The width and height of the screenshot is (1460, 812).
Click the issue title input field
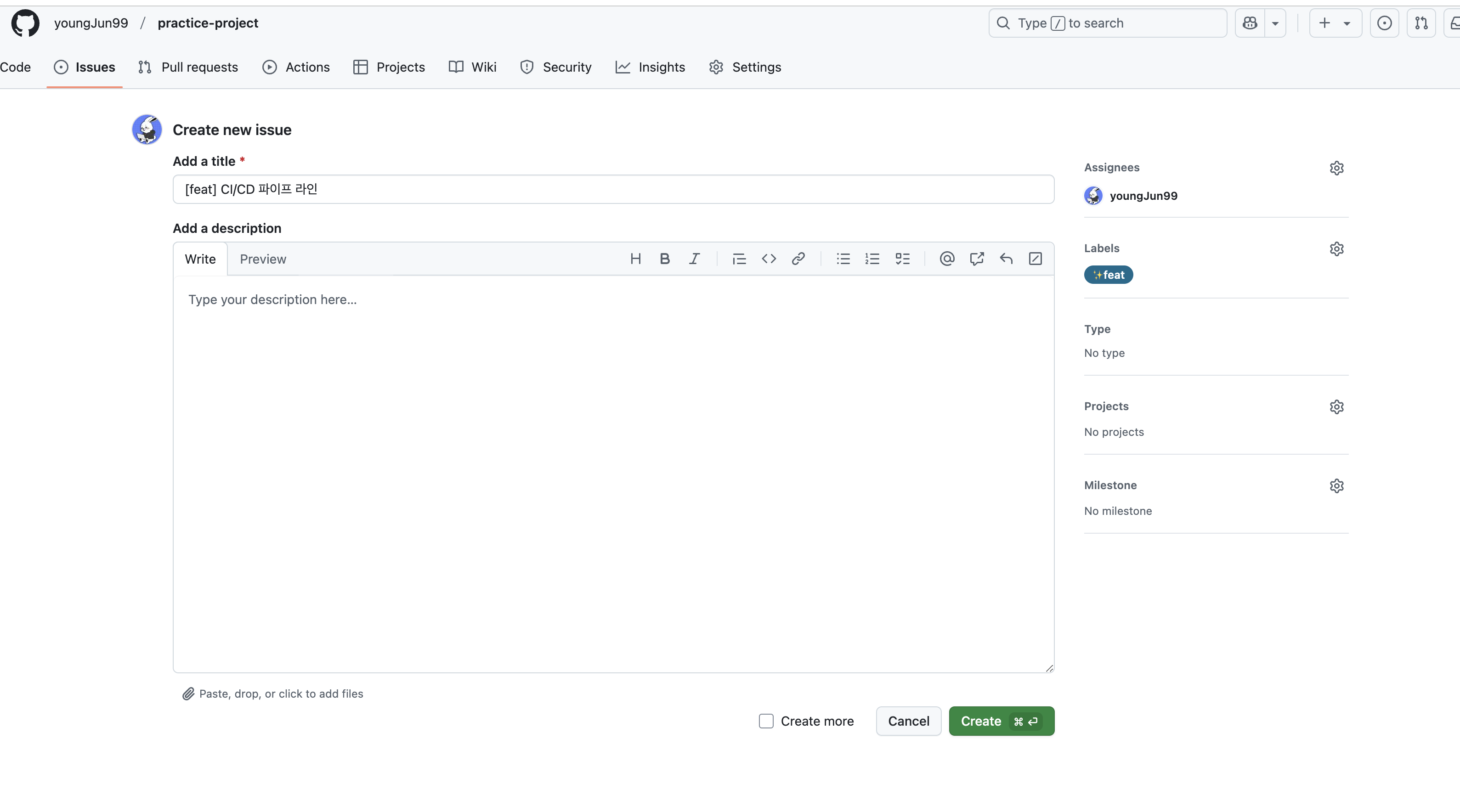click(x=613, y=189)
